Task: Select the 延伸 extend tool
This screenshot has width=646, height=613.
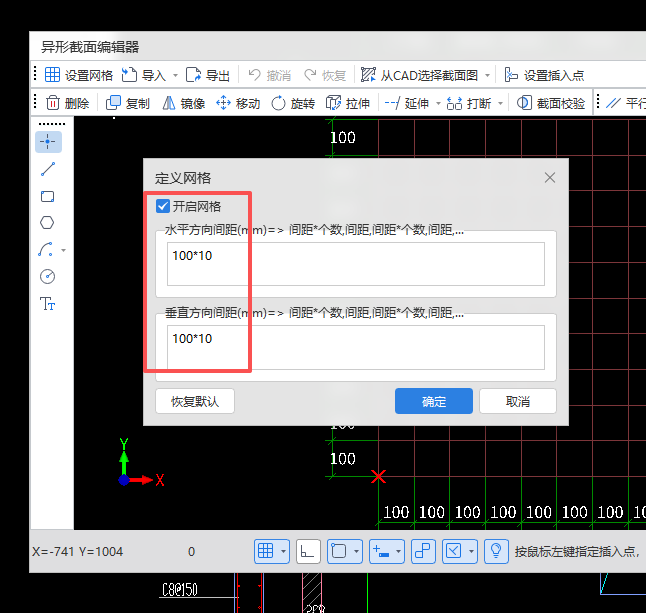Action: (407, 103)
